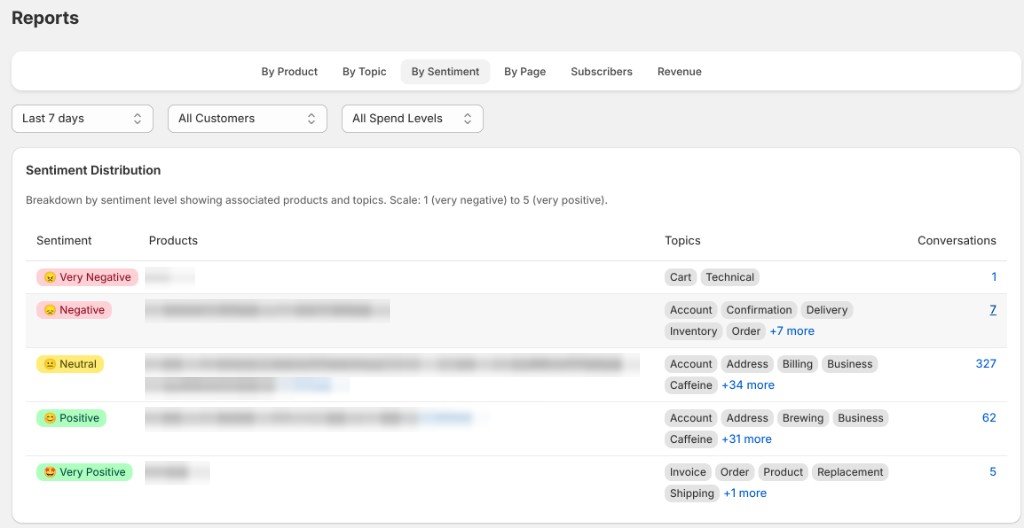
Task: Show +1 more topic in Very Positive row
Action: [745, 493]
